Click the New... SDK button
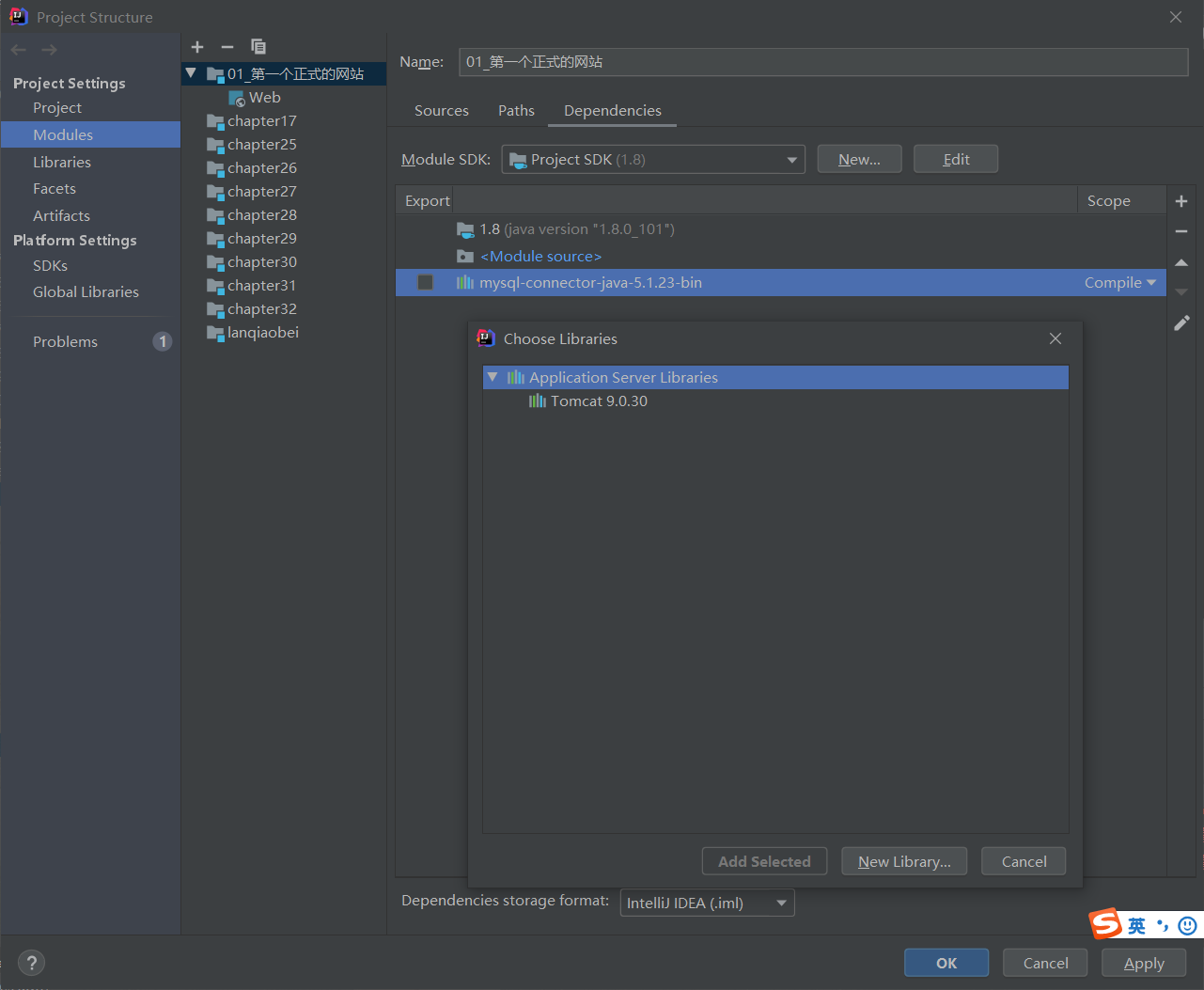 coord(859,159)
